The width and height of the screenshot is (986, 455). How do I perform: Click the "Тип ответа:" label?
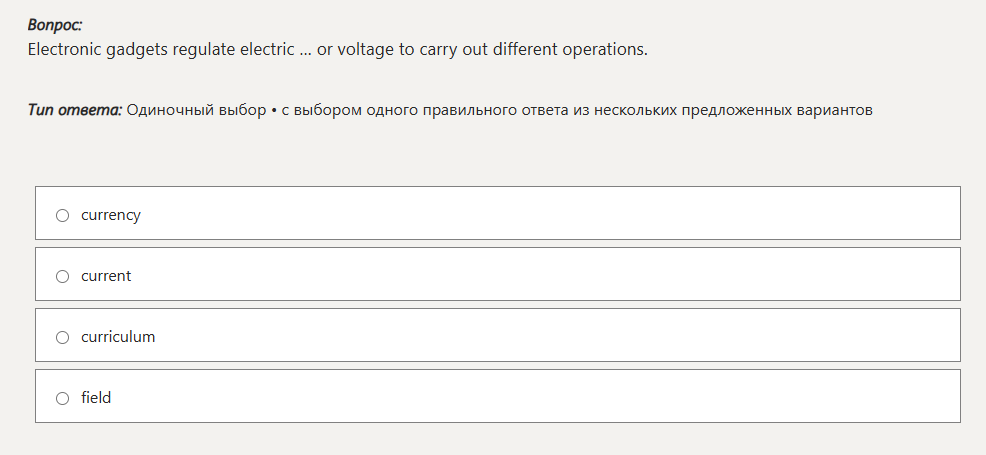click(x=75, y=110)
